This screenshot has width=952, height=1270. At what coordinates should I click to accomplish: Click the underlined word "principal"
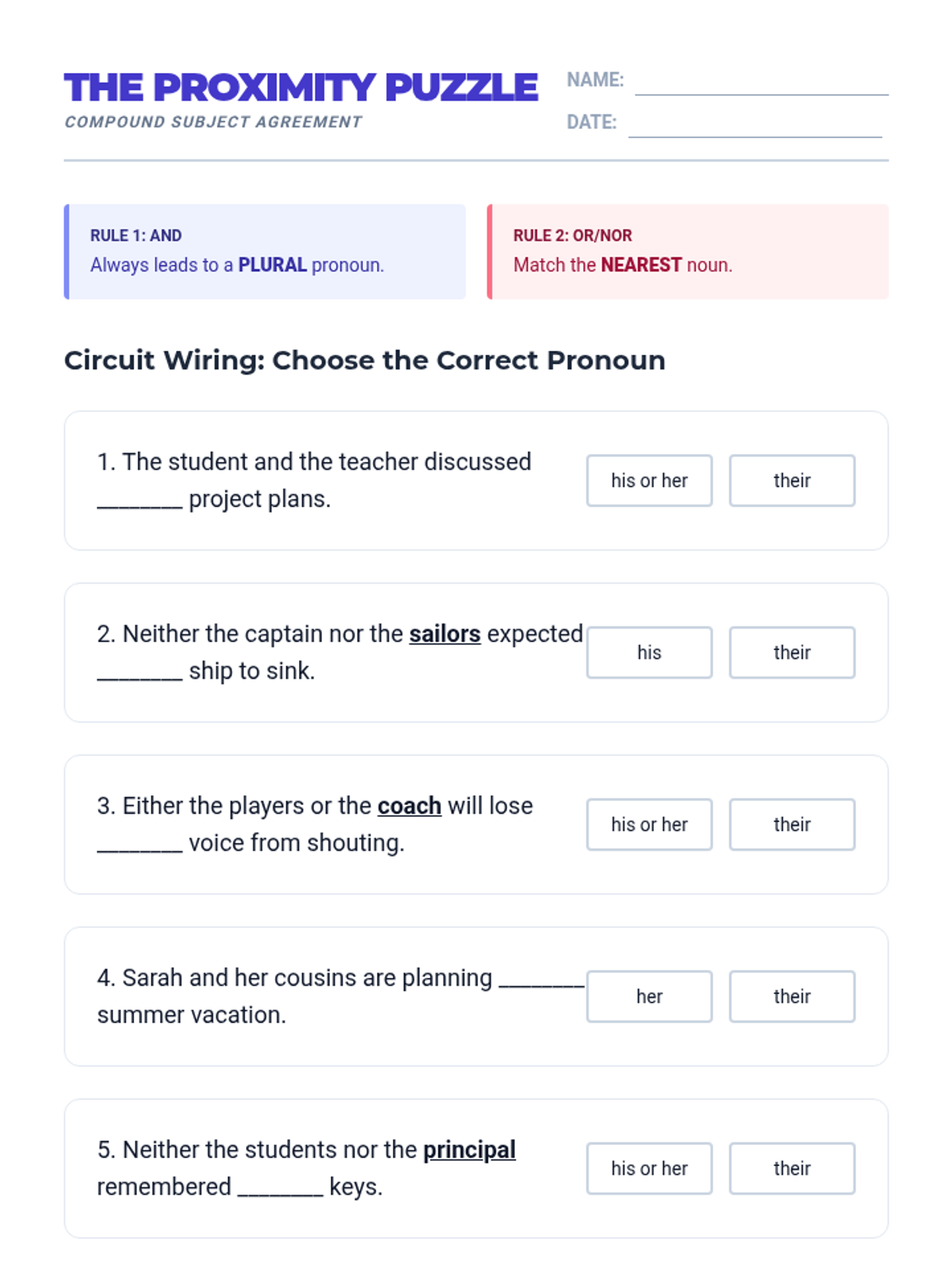coord(470,1149)
